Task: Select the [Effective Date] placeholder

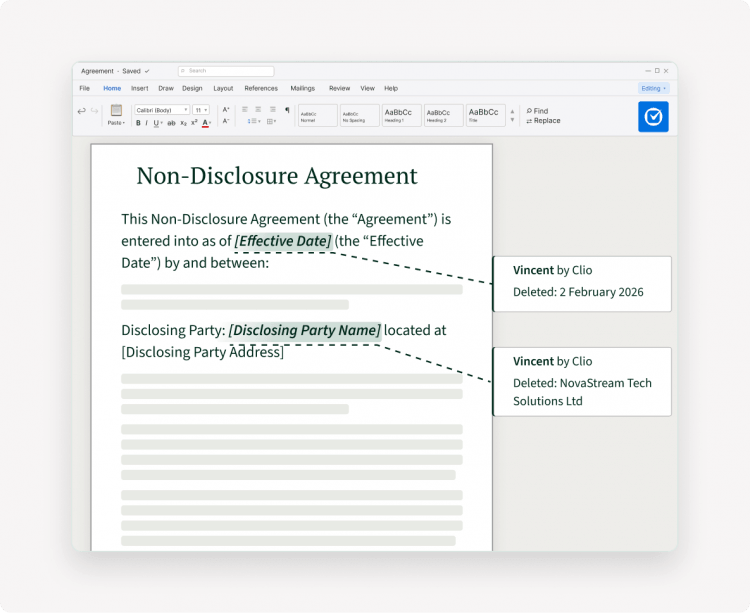Action: 283,241
